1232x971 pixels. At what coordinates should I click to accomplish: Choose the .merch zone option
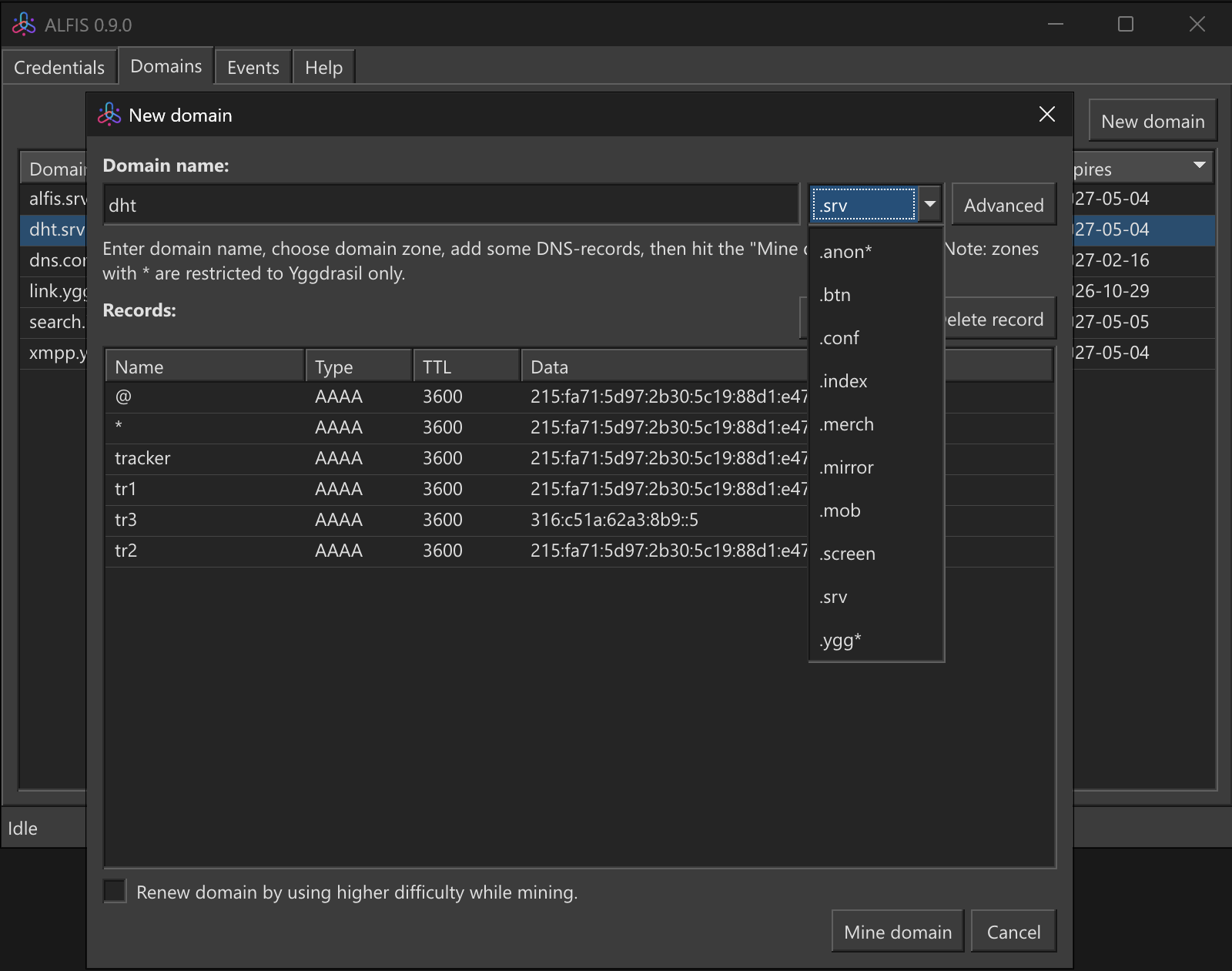(876, 424)
